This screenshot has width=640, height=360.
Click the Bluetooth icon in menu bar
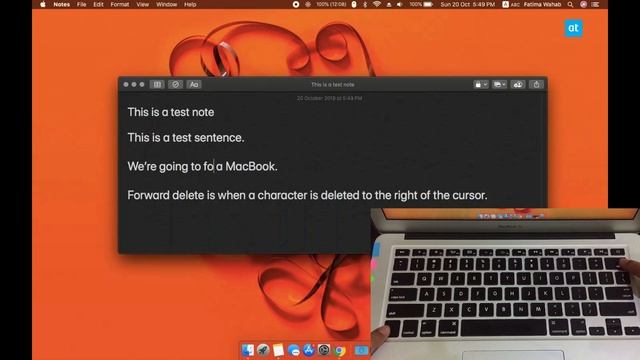(365, 4)
